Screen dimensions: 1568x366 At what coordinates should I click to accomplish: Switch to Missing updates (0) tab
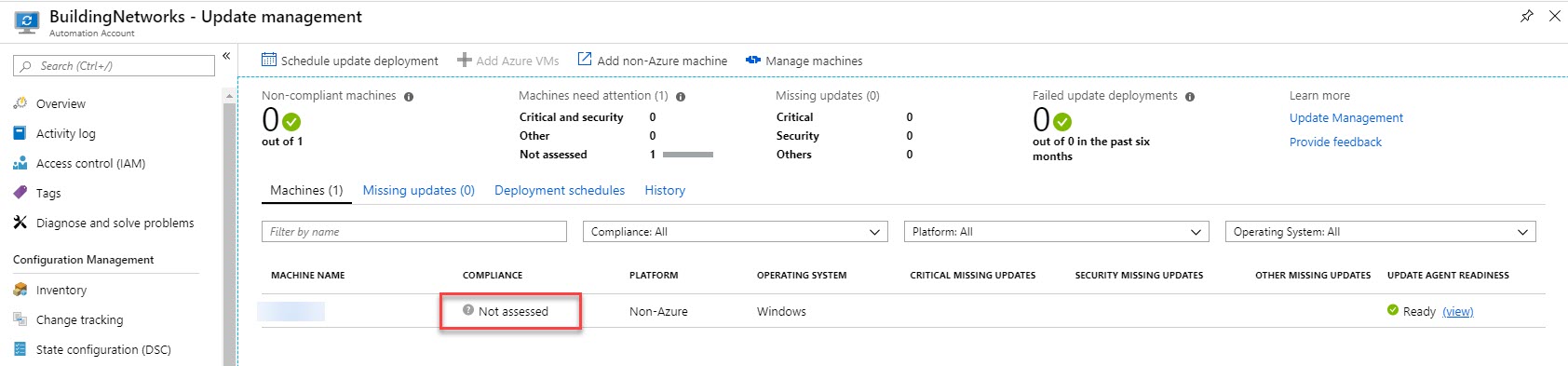419,190
